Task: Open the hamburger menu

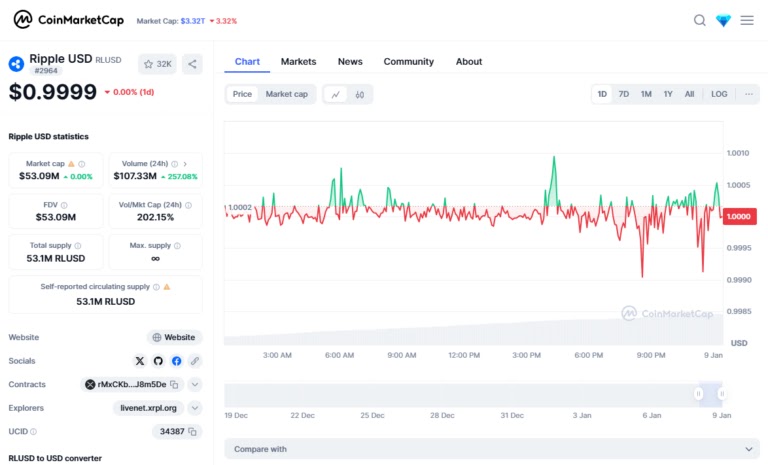Action: coord(746,20)
